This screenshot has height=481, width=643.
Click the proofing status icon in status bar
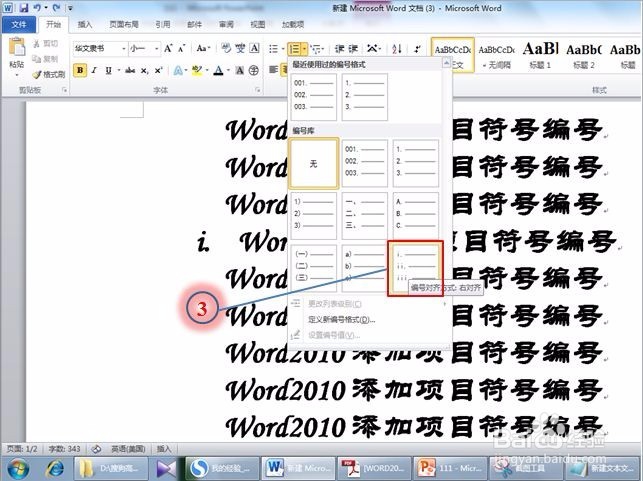pyautogui.click(x=96, y=449)
